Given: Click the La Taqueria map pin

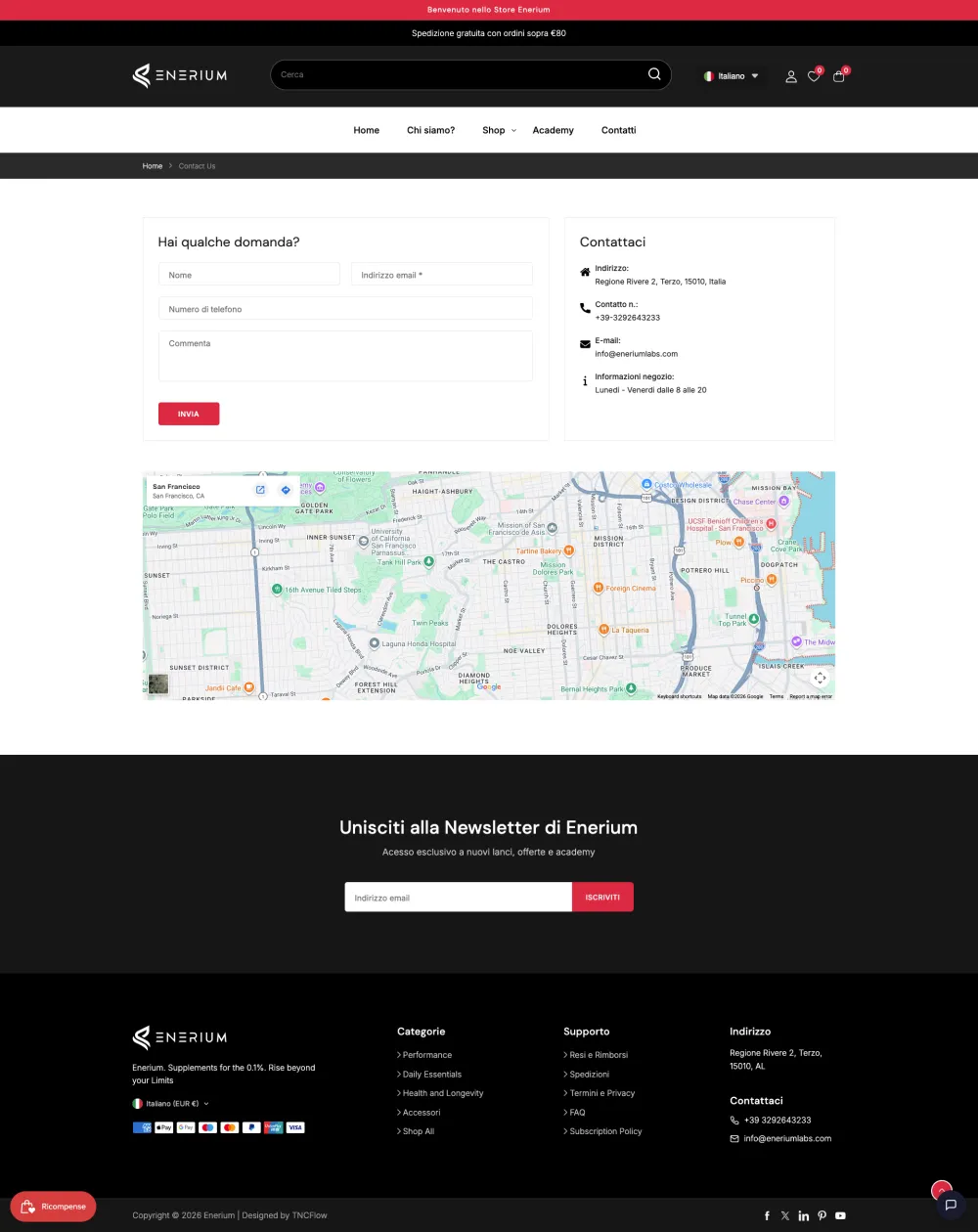Looking at the screenshot, I should click(603, 630).
